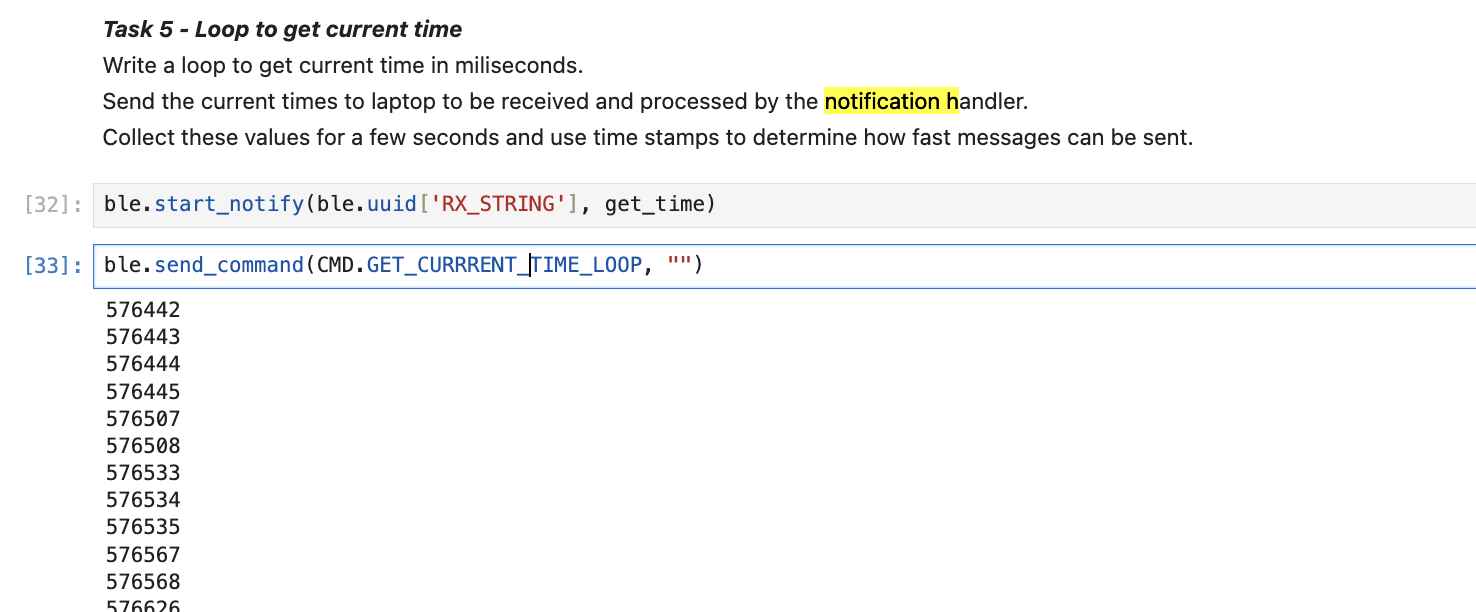Click the output value 576535

[x=143, y=527]
